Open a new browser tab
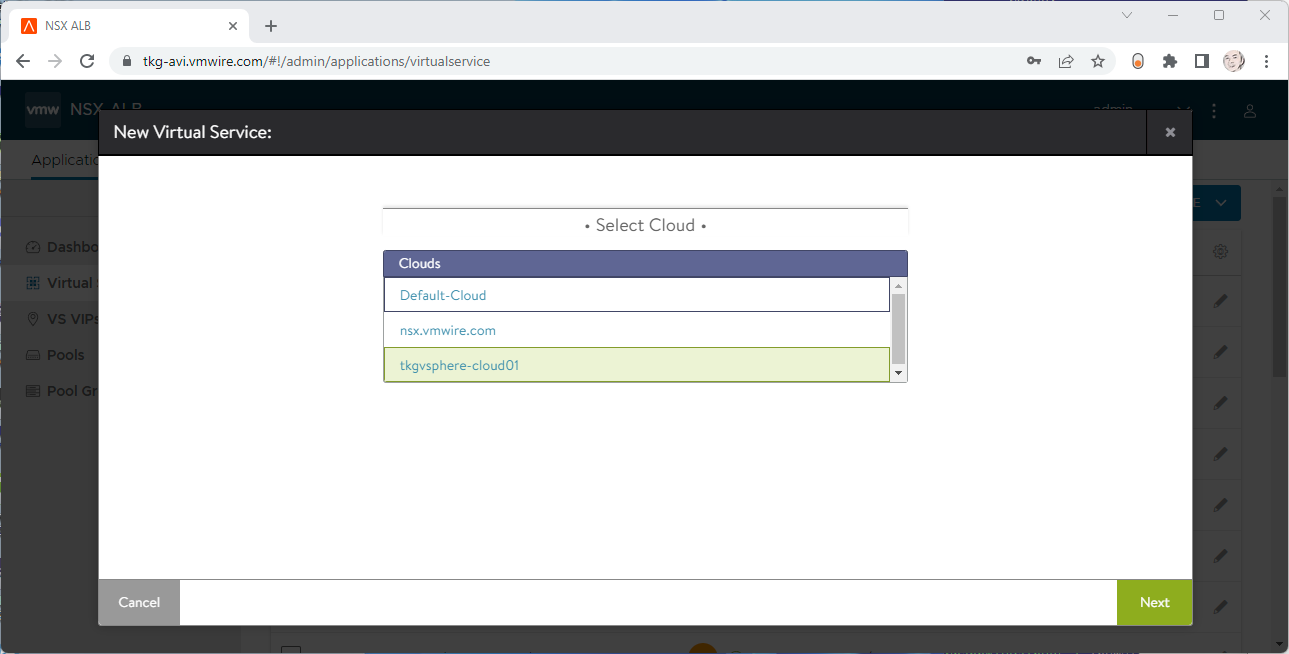The height and width of the screenshot is (654, 1289). click(271, 26)
